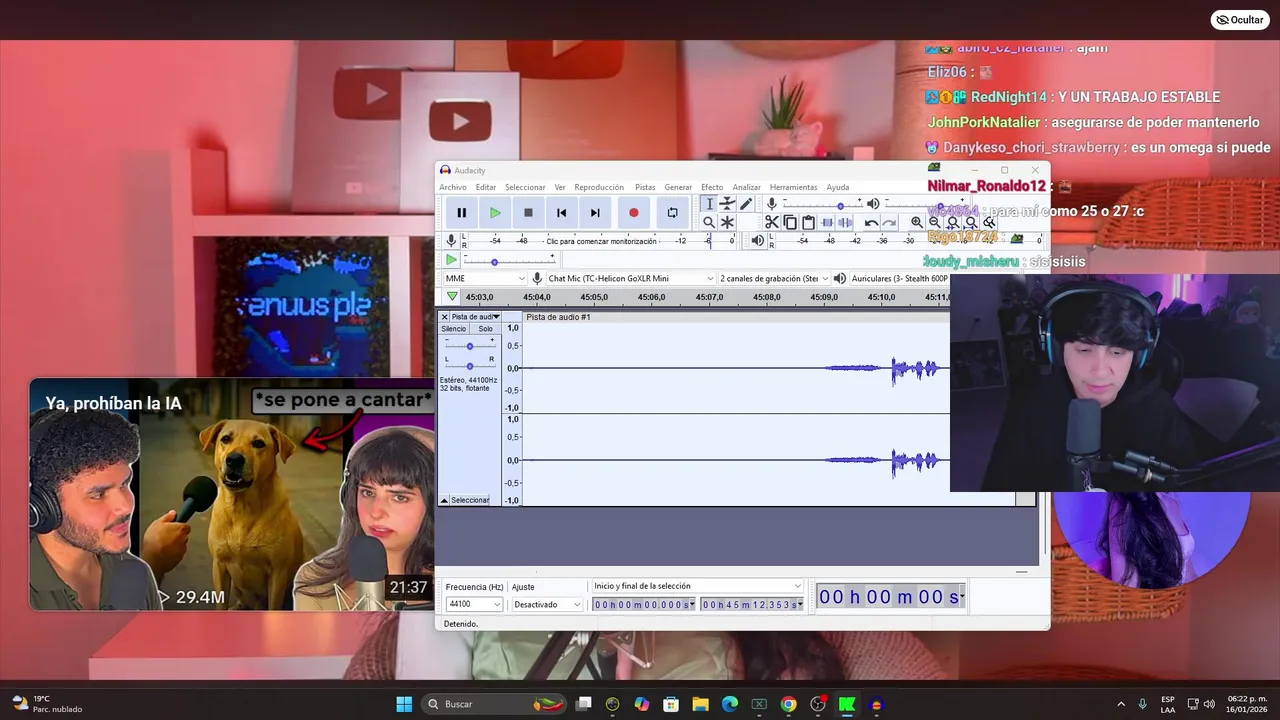Zoom out of the waveform
Image resolution: width=1280 pixels, height=720 pixels.
click(x=934, y=222)
